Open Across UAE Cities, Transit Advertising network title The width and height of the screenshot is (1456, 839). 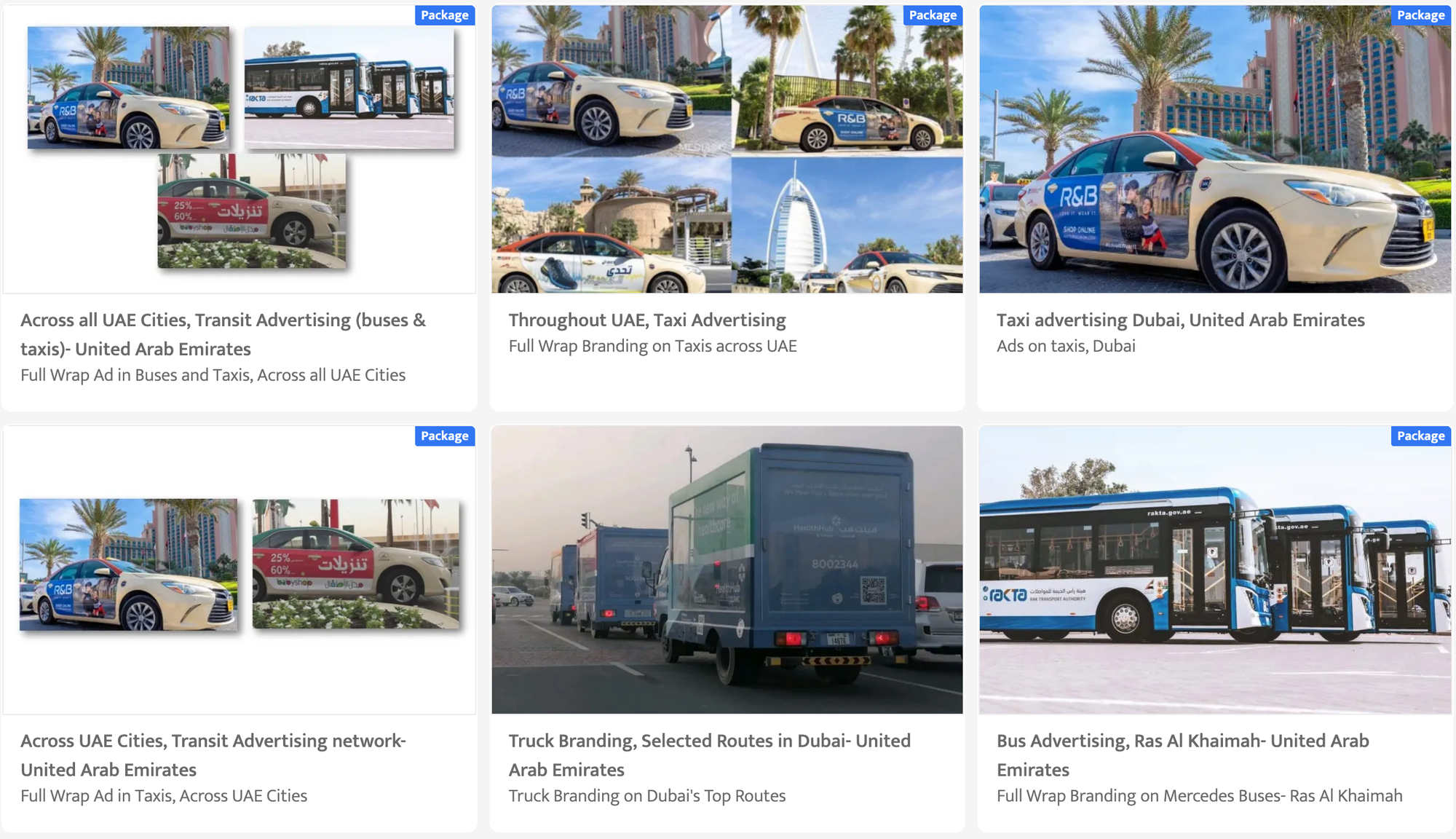point(213,755)
